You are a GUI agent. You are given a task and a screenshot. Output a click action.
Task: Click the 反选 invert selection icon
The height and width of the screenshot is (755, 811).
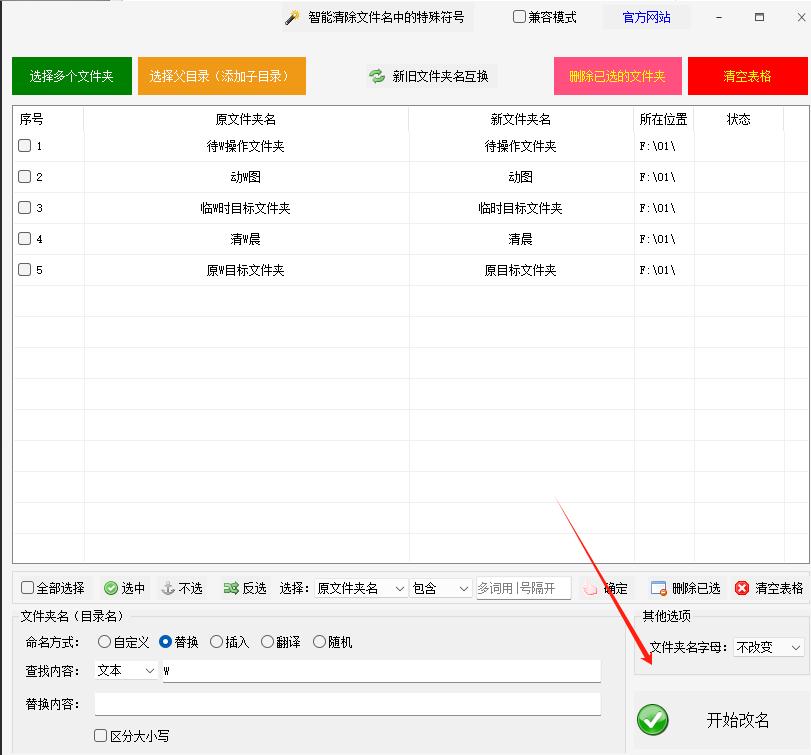click(231, 589)
